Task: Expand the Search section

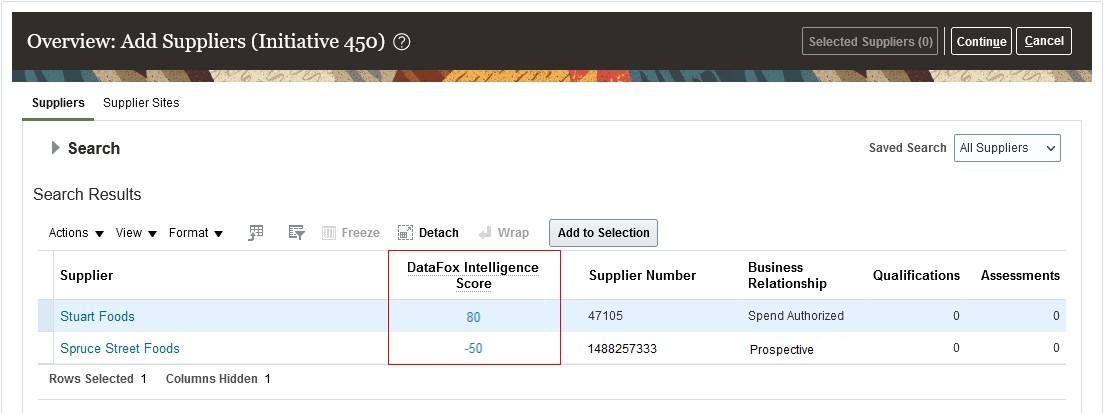Action: click(x=56, y=148)
